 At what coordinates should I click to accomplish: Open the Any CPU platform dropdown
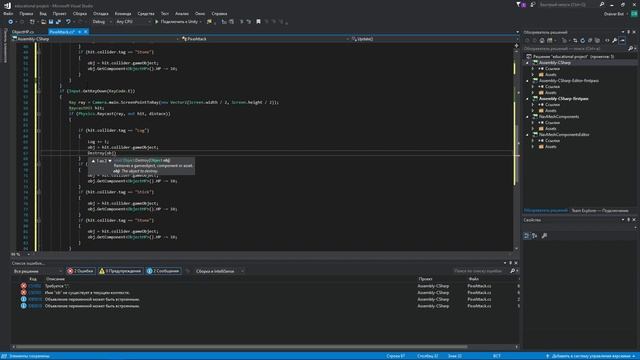[133, 22]
